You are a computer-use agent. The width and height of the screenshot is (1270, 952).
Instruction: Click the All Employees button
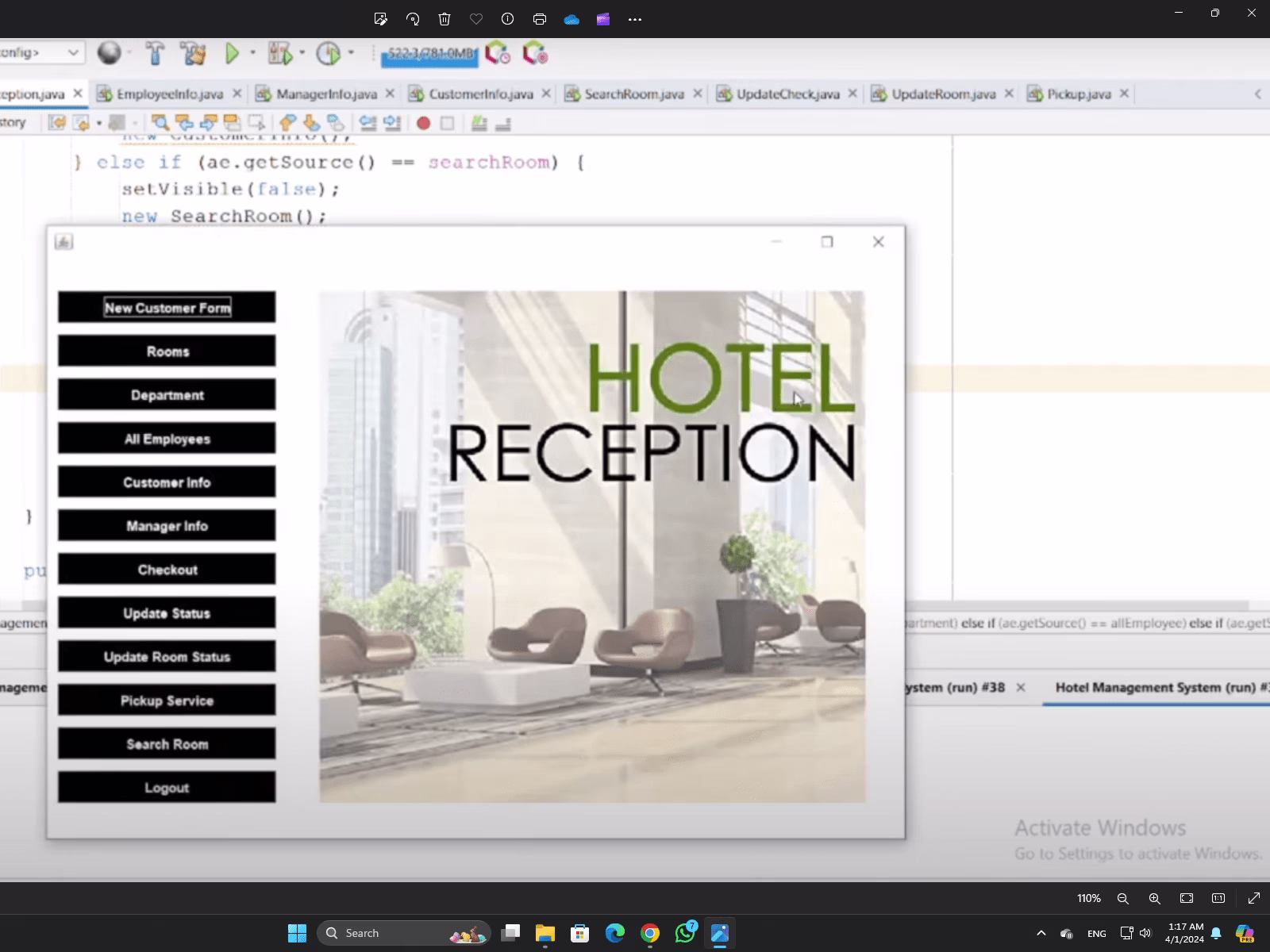click(x=167, y=438)
